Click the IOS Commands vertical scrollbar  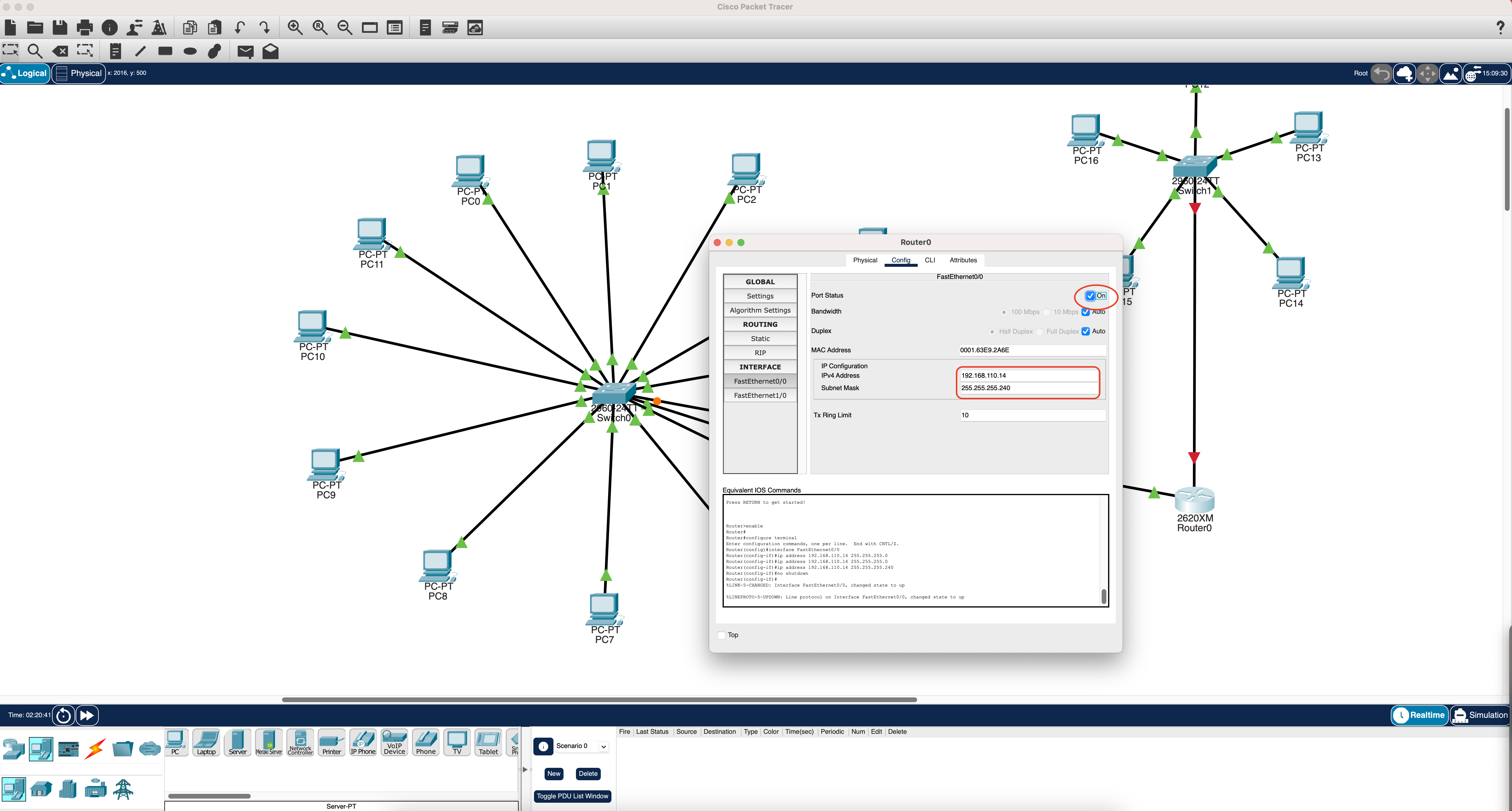tap(1103, 597)
